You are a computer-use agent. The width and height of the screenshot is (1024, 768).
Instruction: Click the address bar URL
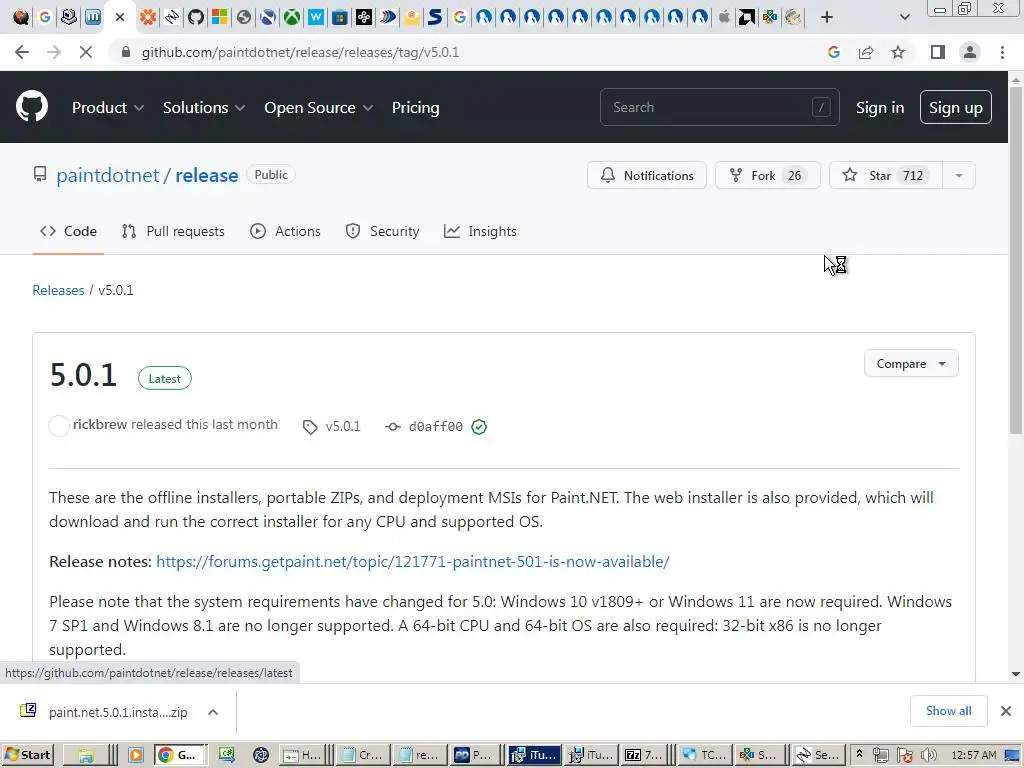(300, 52)
